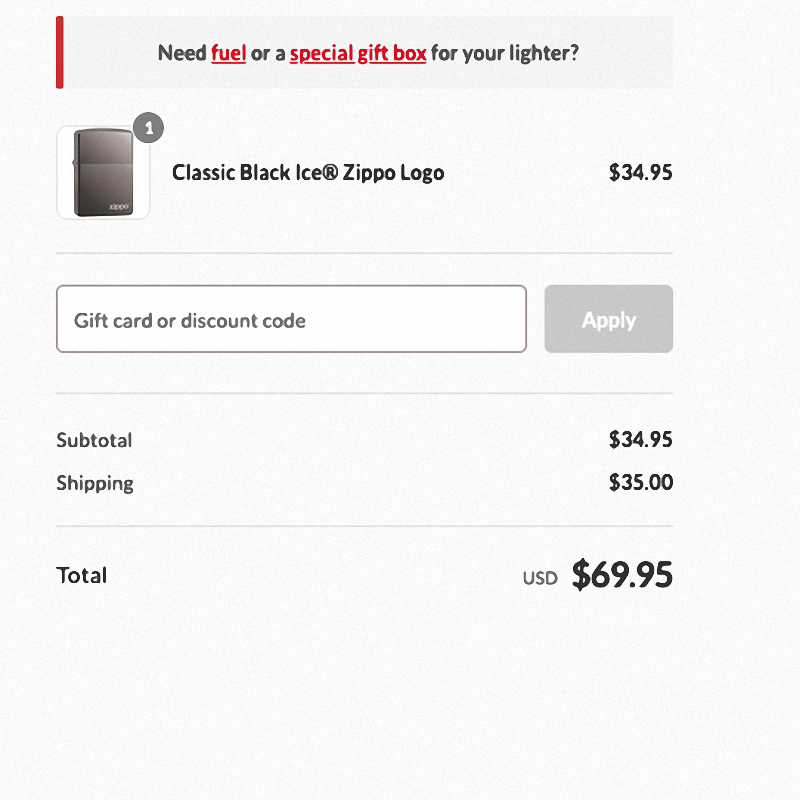Viewport: 800px width, 800px height.
Task: Open the special gift box link
Action: click(x=358, y=54)
